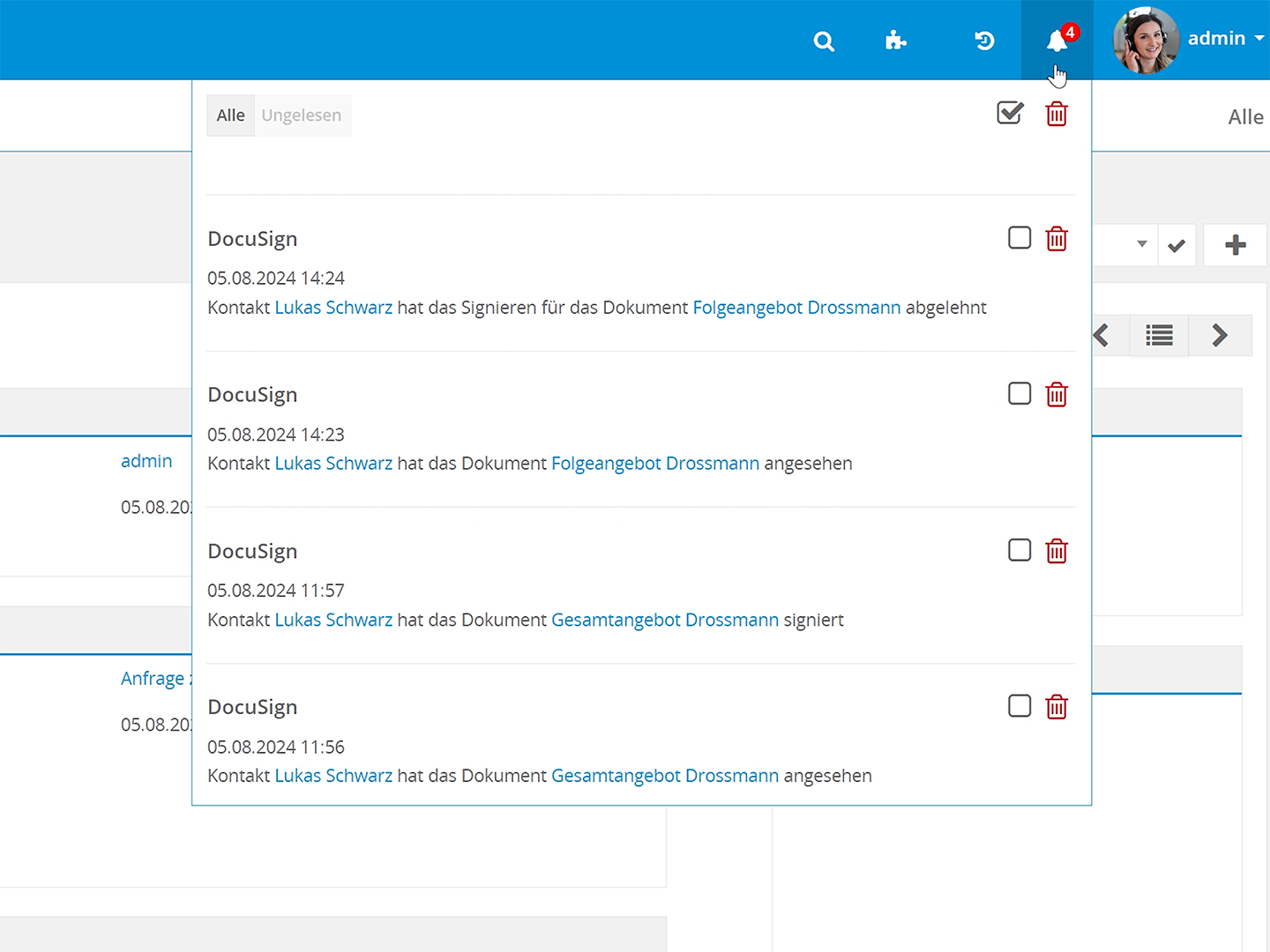
Task: Check the 14:24 abgelehnt notification checkbox
Action: click(x=1020, y=238)
